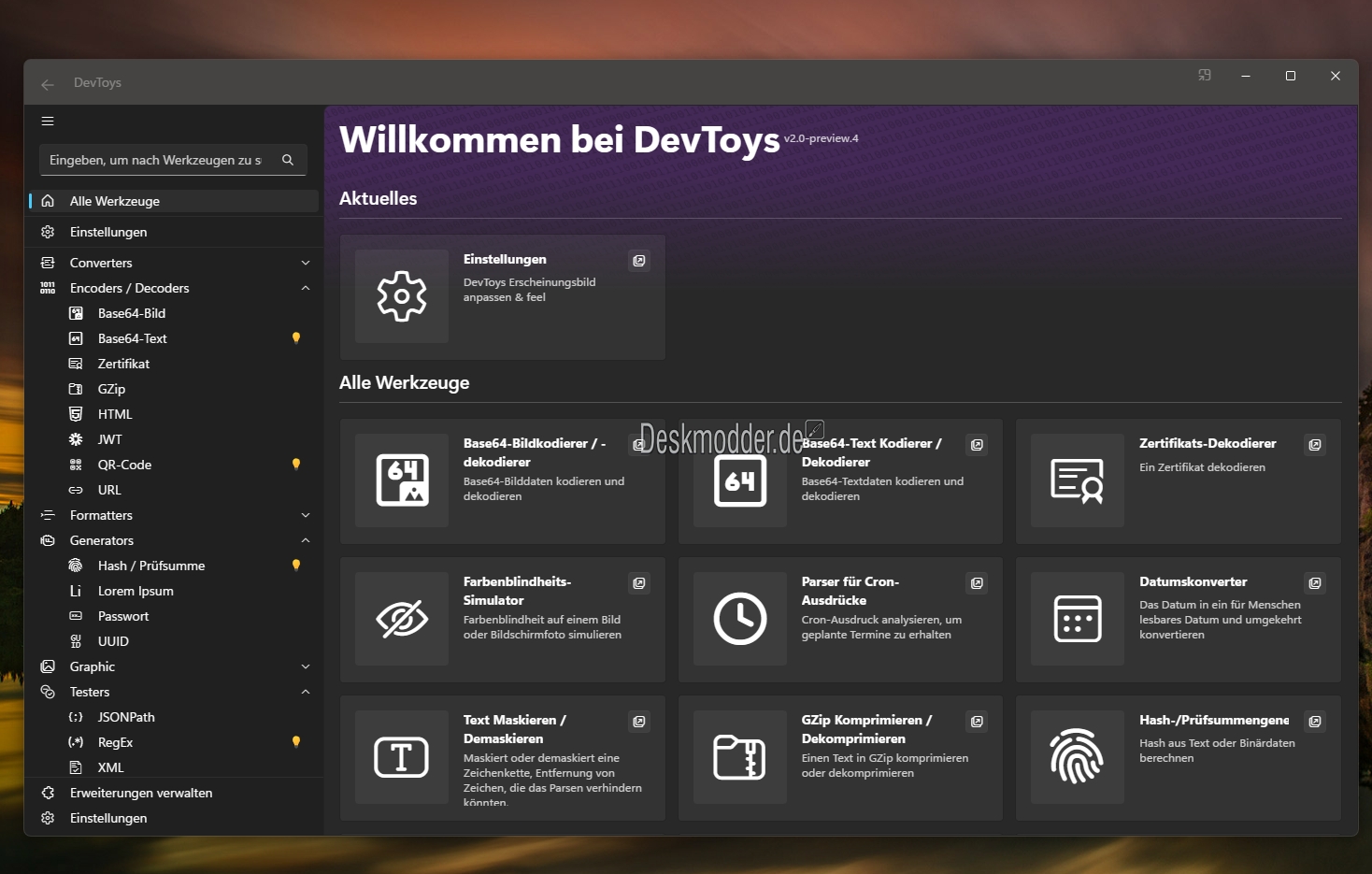Click the fingerprint icon of Hash card

point(1078,756)
